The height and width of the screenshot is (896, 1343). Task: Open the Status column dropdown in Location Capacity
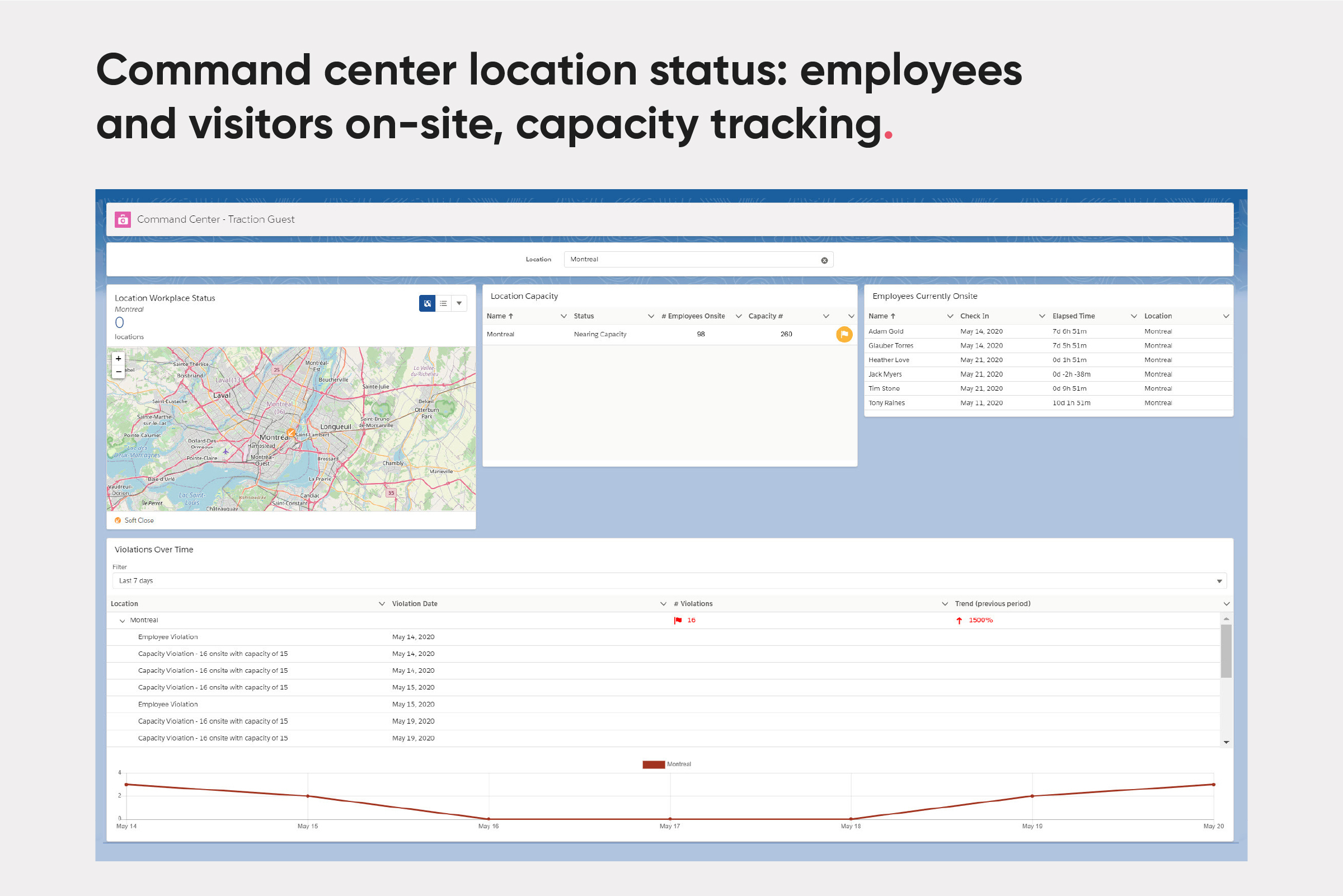pos(651,316)
